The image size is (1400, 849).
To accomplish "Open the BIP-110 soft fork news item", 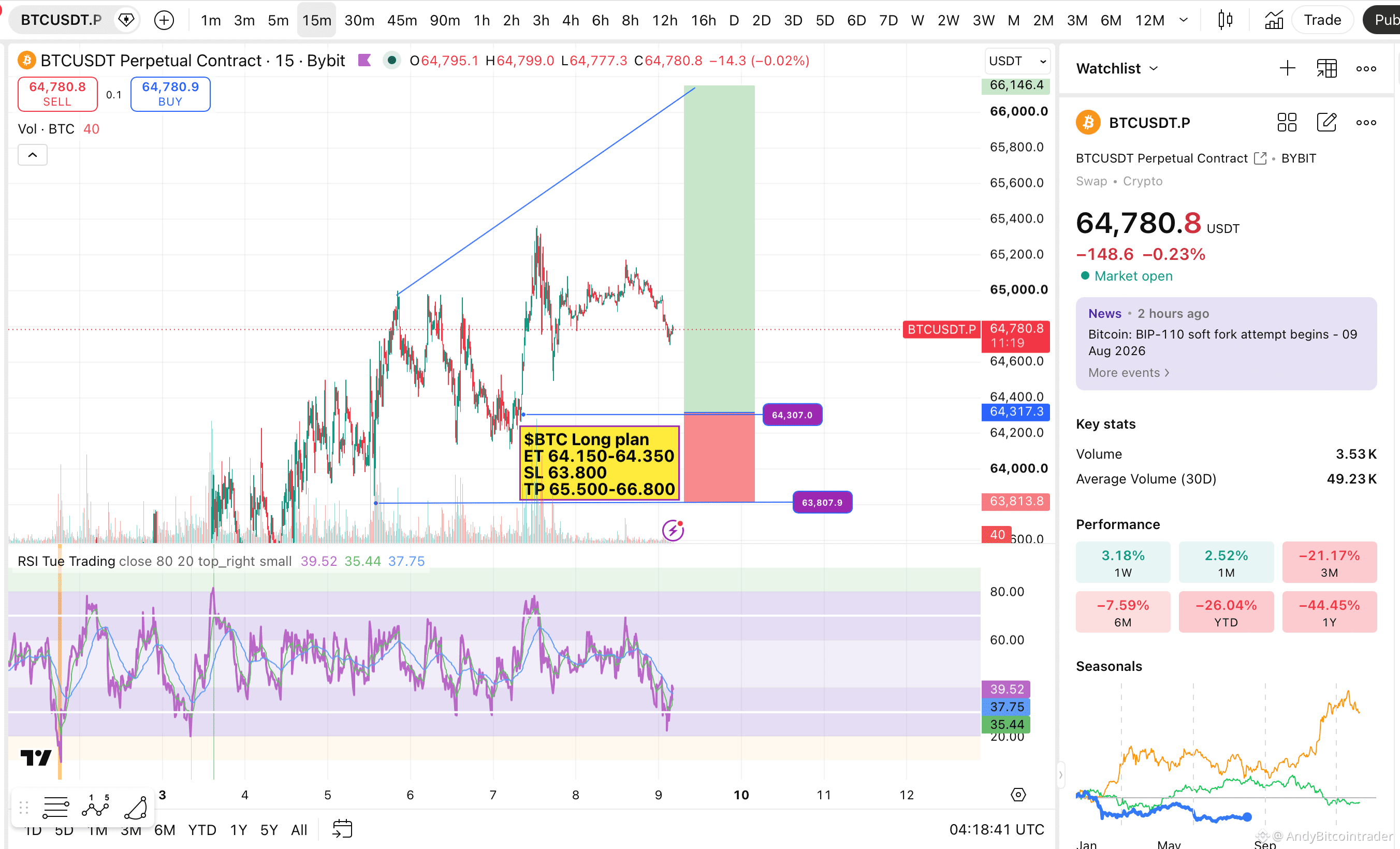I will (1222, 342).
